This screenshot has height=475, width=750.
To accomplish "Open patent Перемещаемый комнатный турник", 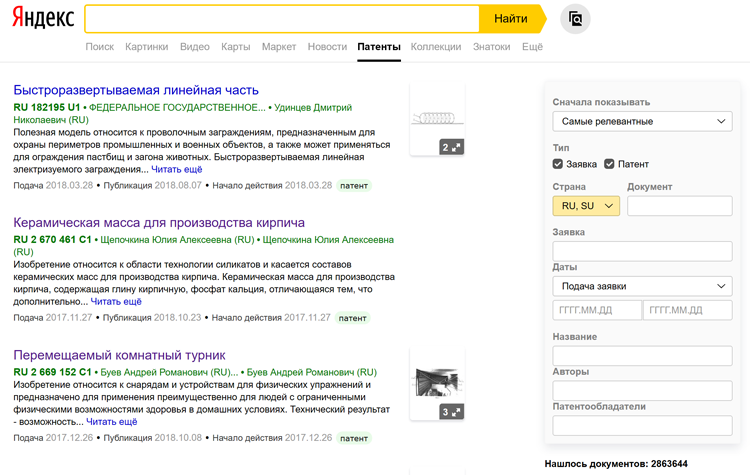I will click(x=119, y=355).
